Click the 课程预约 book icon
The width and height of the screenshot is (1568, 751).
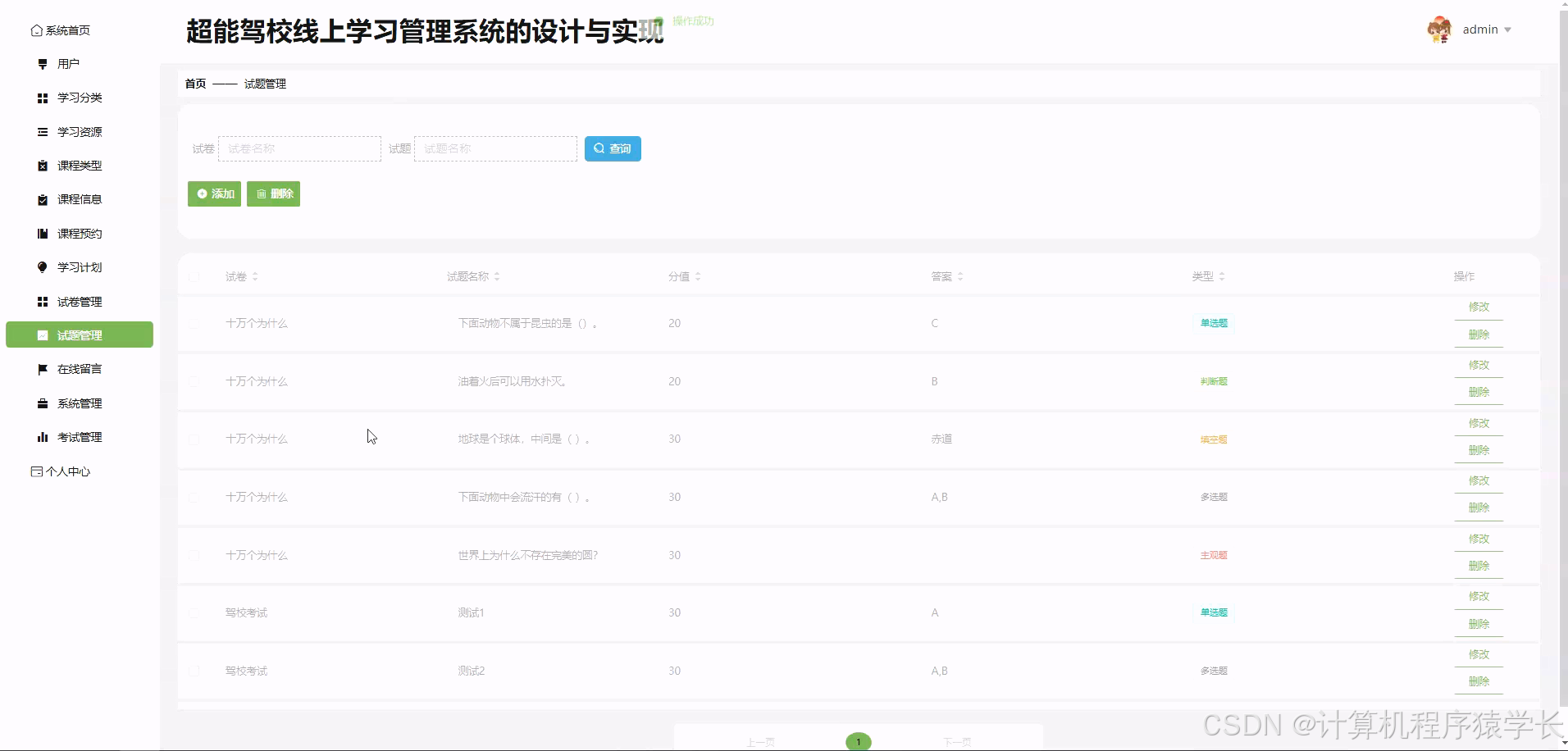pyautogui.click(x=43, y=234)
